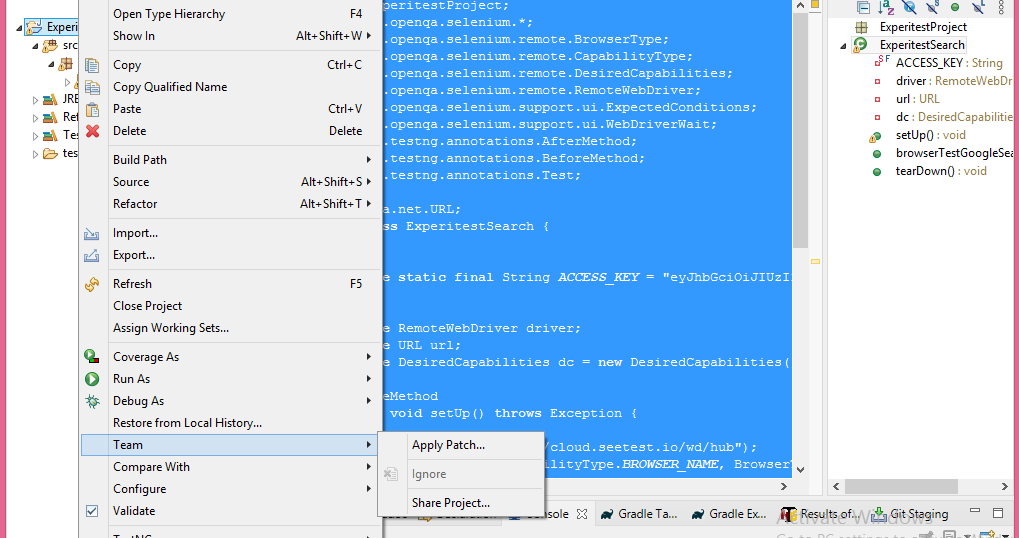Expand the Referenced Libraries node
This screenshot has height=538, width=1019.
point(36,118)
